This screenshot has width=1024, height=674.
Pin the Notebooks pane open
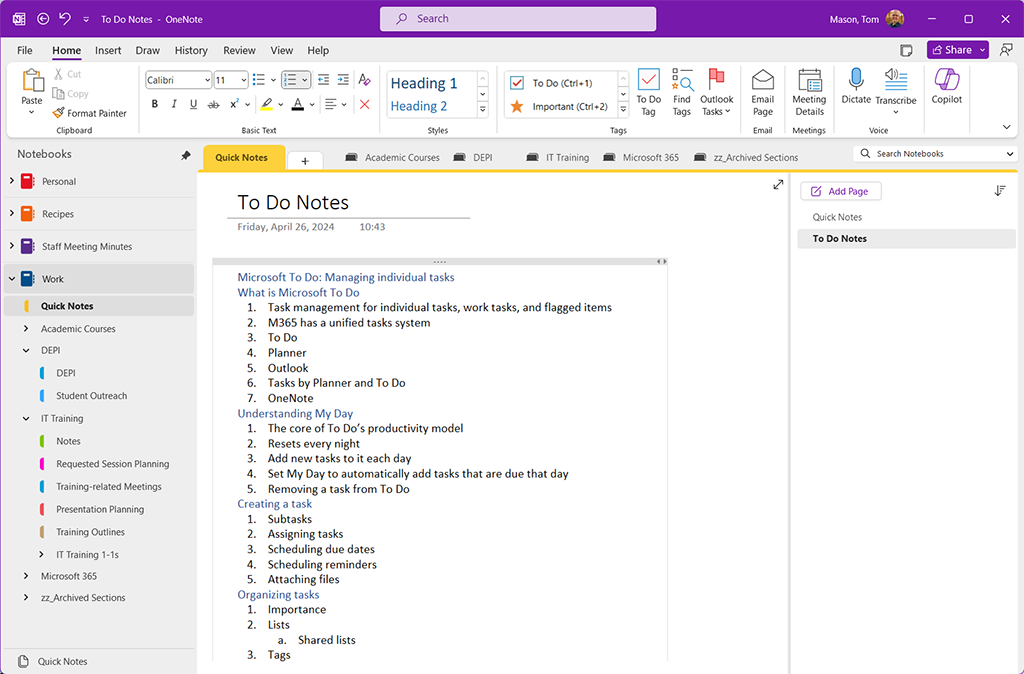185,155
